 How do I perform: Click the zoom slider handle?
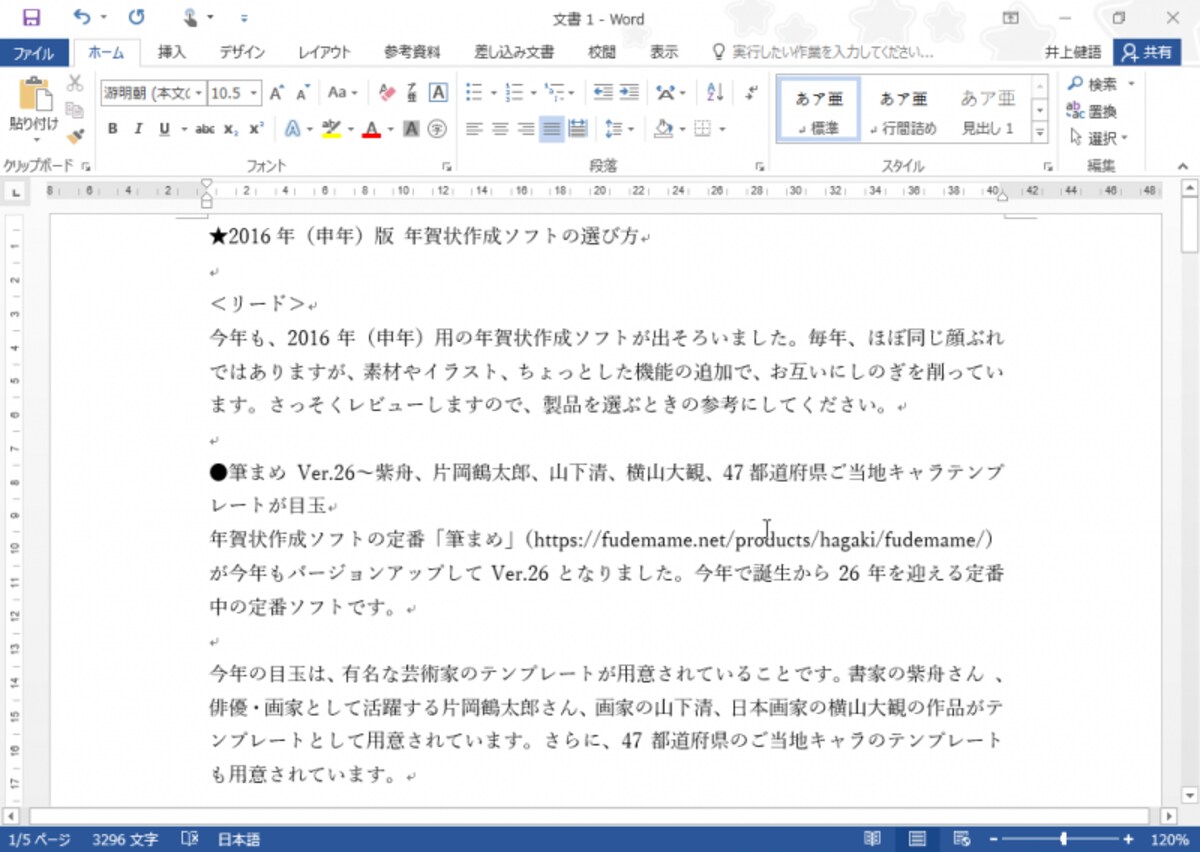coord(1063,839)
